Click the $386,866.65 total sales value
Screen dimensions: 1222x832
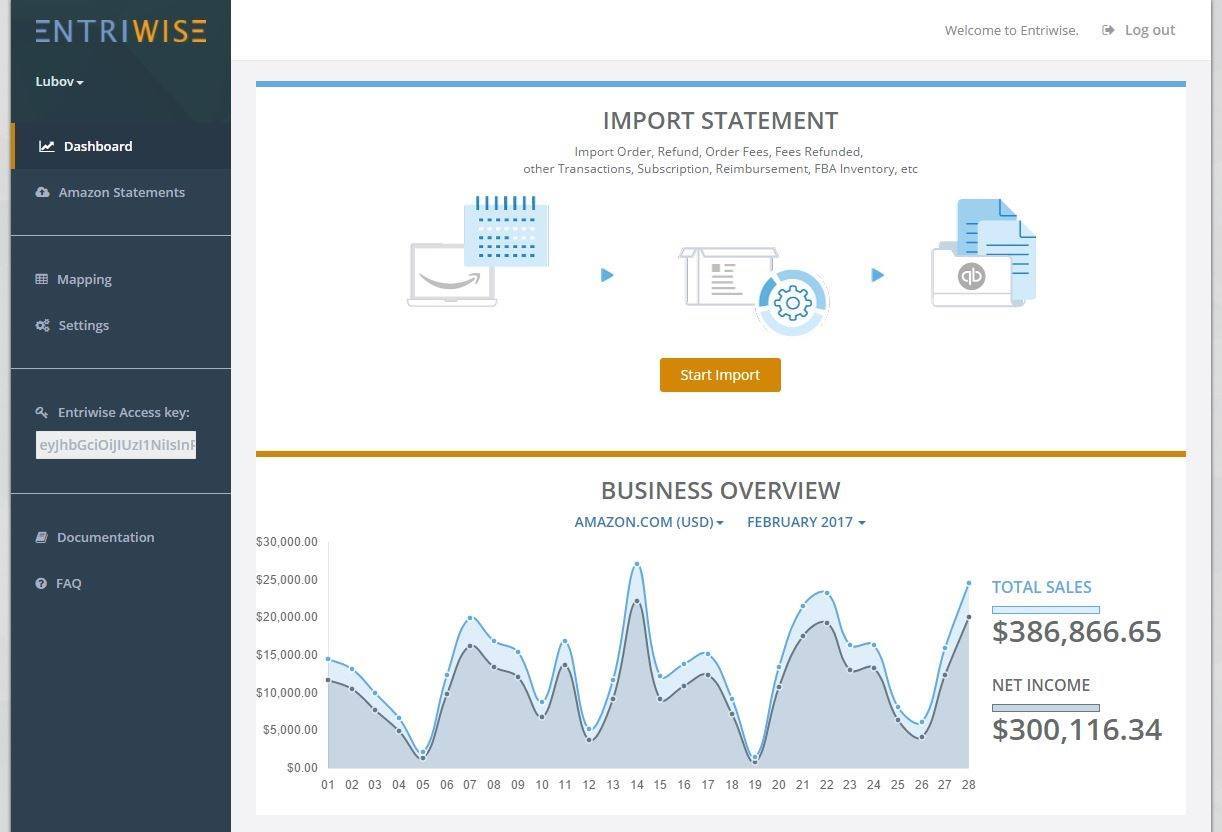1077,632
